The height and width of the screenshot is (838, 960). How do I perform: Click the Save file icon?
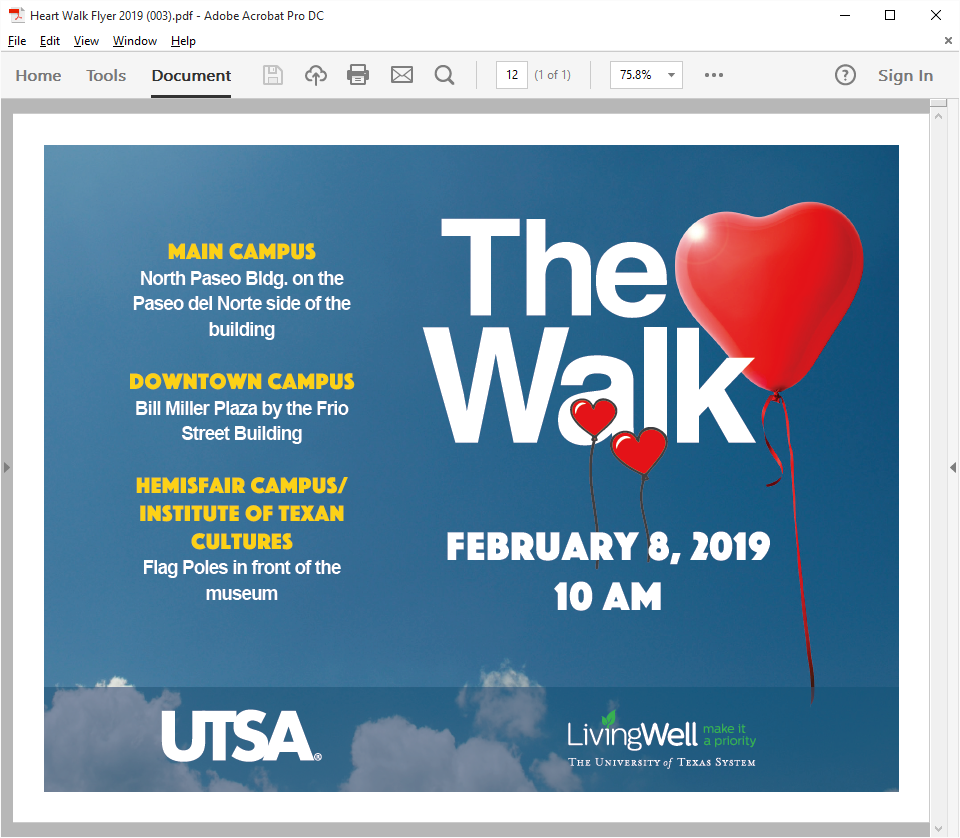[x=272, y=75]
